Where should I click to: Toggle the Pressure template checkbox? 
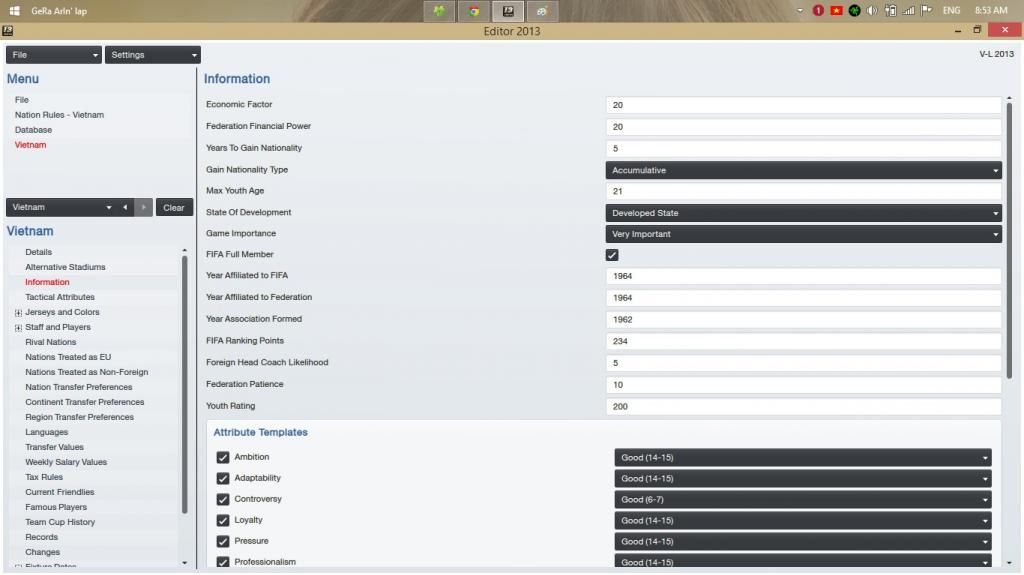[223, 541]
